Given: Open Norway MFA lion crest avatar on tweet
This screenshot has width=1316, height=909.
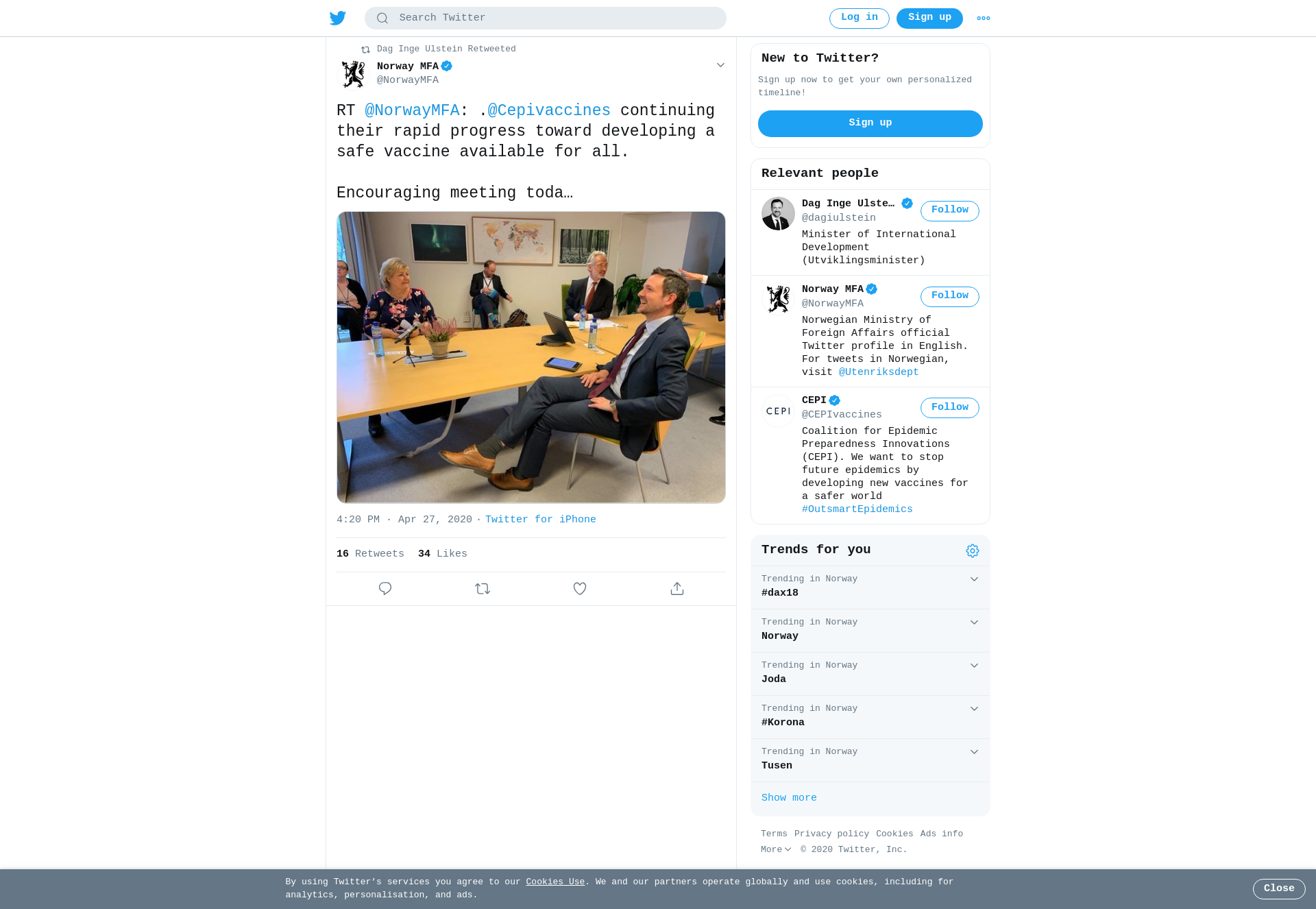Looking at the screenshot, I should 354,73.
